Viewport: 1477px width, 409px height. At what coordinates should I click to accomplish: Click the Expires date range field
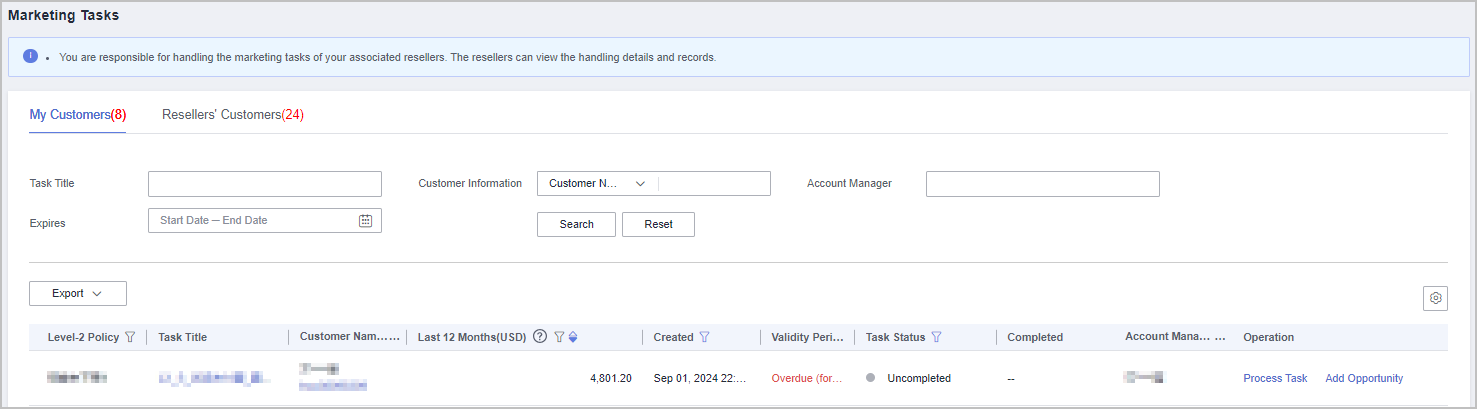(x=252, y=220)
